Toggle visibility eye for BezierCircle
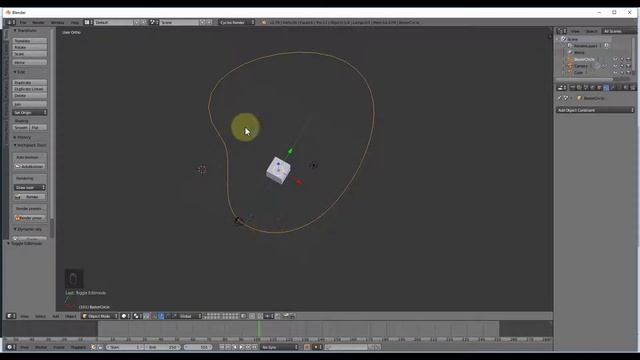This screenshot has height=360, width=640. click(615, 59)
